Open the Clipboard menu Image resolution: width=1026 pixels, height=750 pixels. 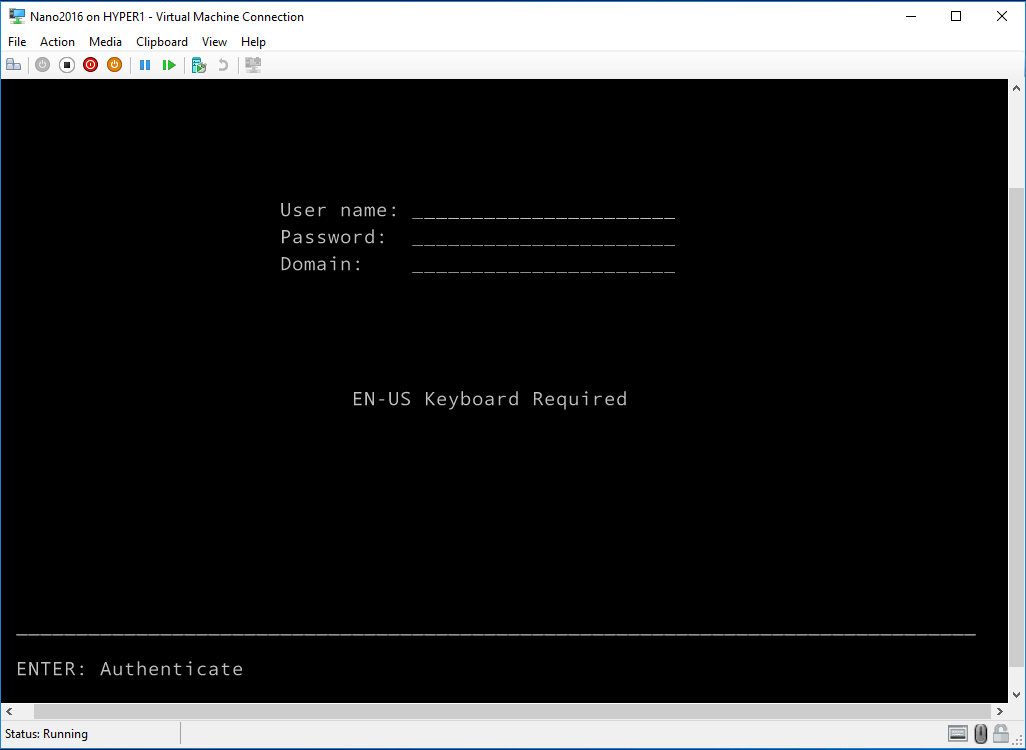coord(161,42)
